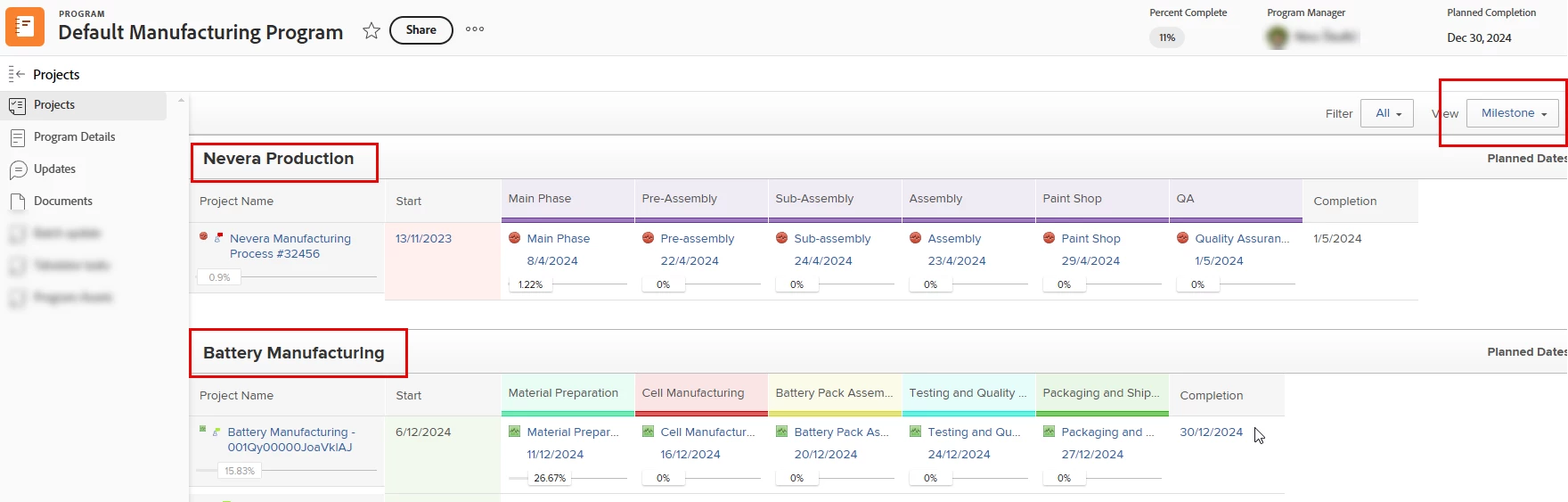This screenshot has width=1568, height=502.
Task: Open the Sub-assembly milestone link
Action: point(832,239)
